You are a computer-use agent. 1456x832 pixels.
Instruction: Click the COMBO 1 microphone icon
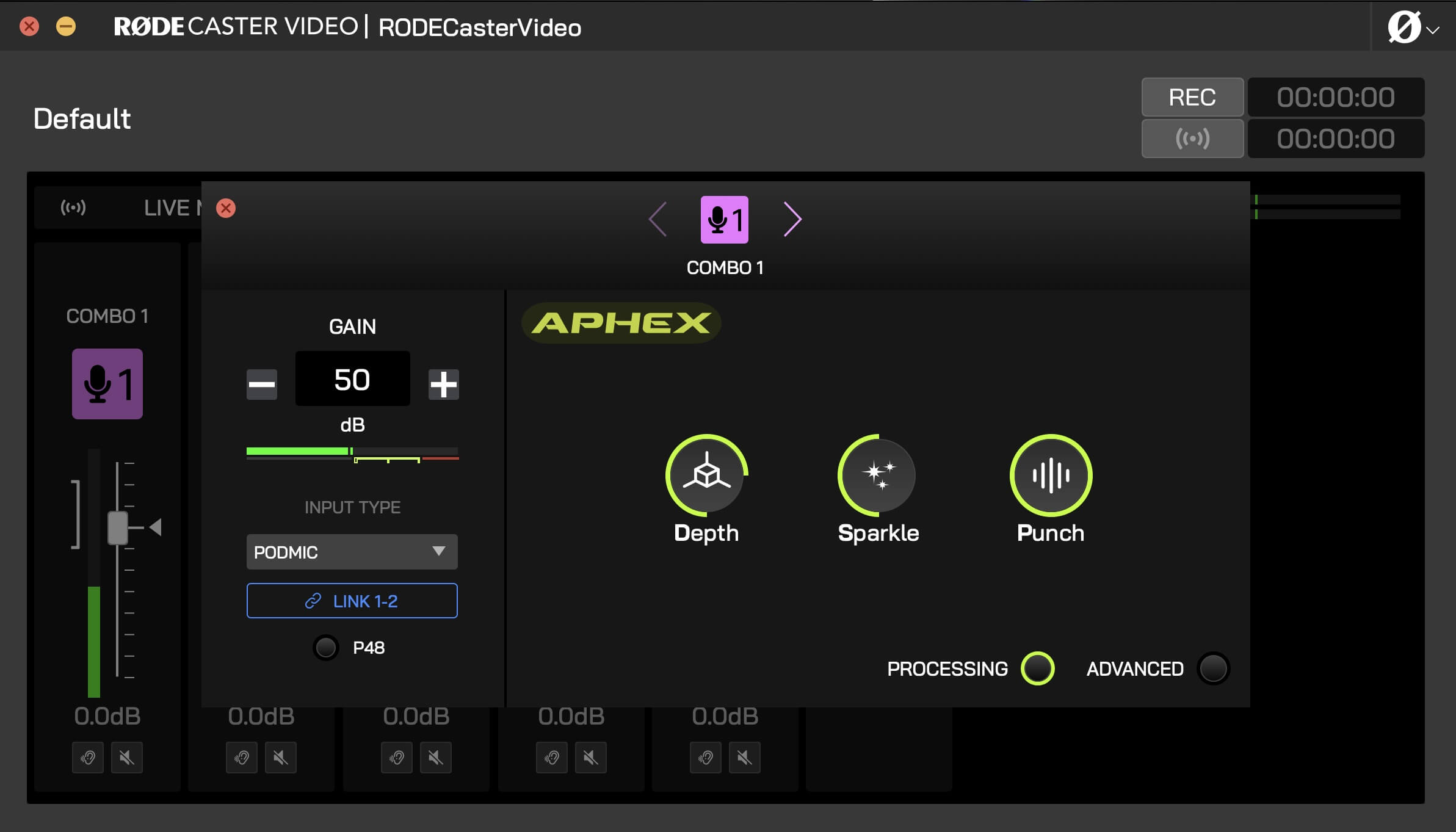(723, 220)
